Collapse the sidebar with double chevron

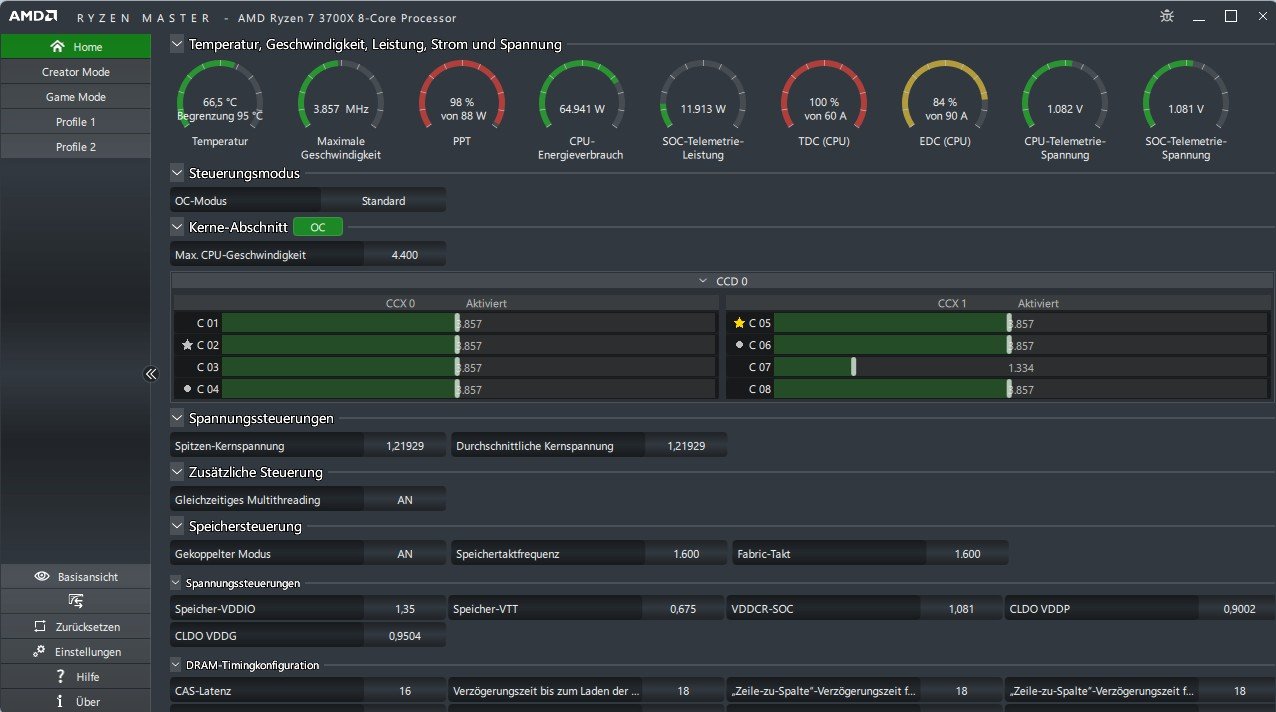pyautogui.click(x=151, y=374)
